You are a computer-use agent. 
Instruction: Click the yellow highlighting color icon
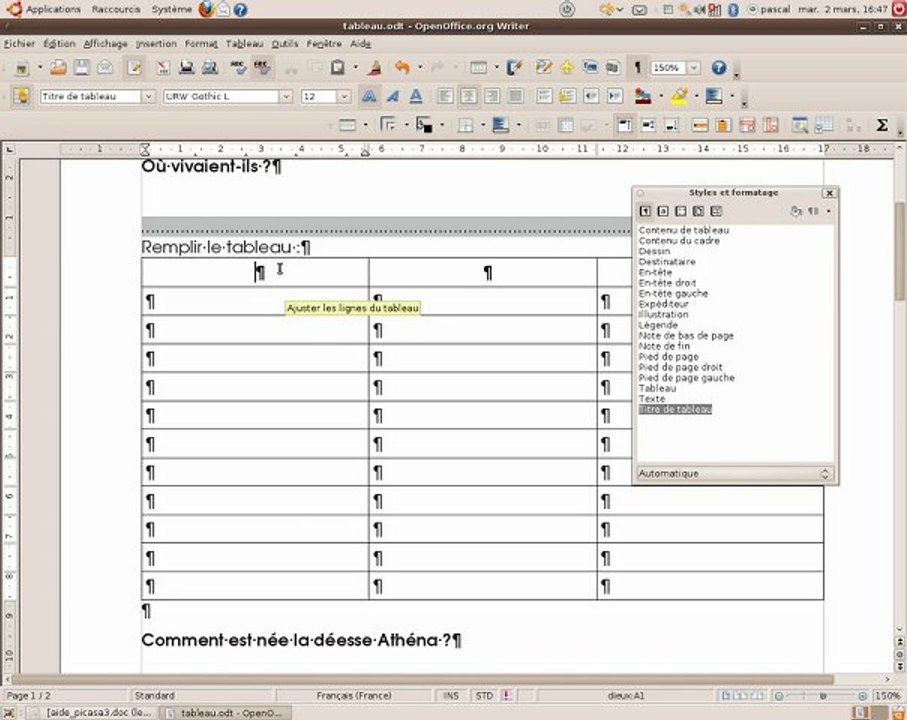[680, 96]
